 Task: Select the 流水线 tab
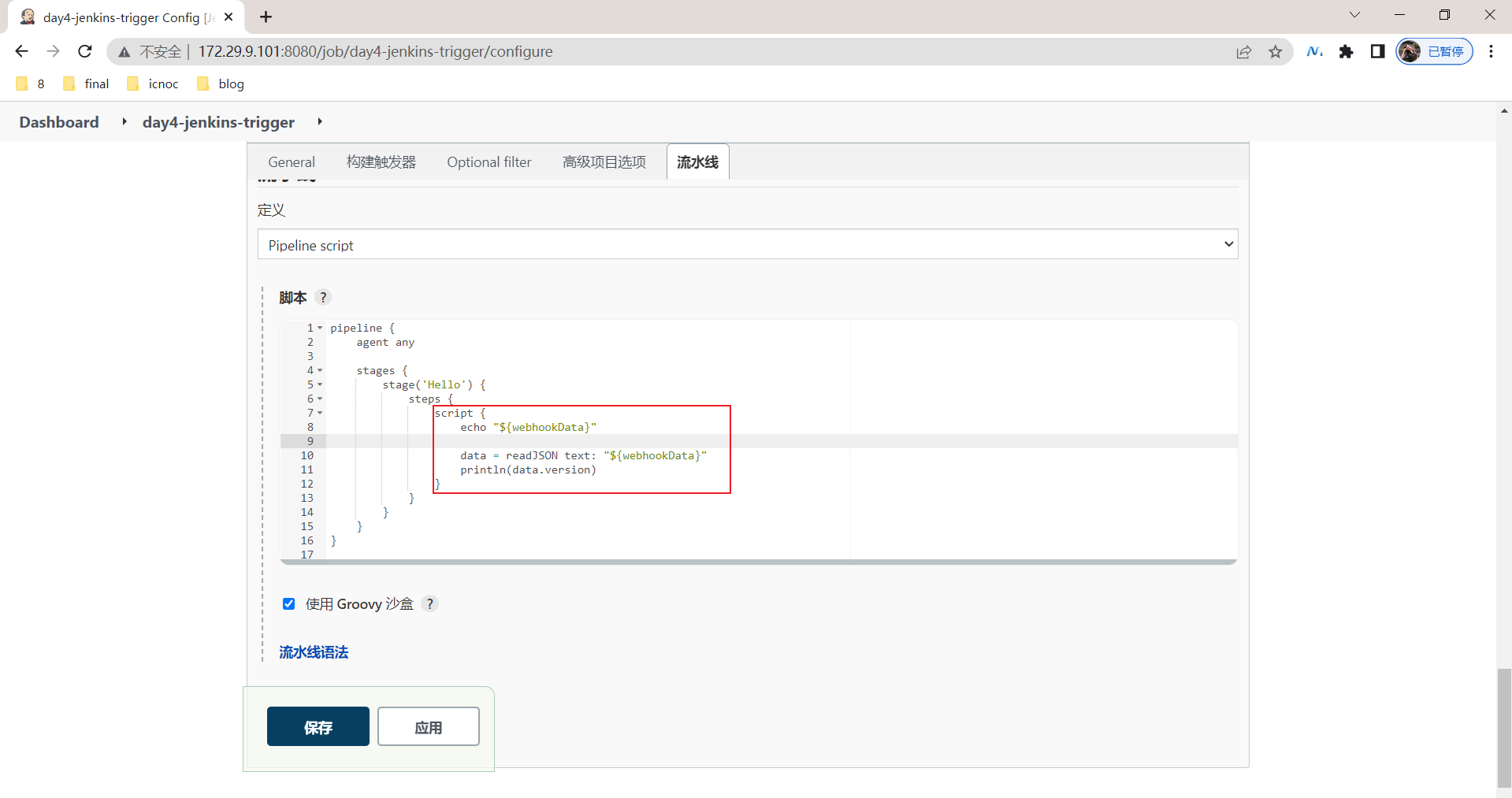point(698,161)
